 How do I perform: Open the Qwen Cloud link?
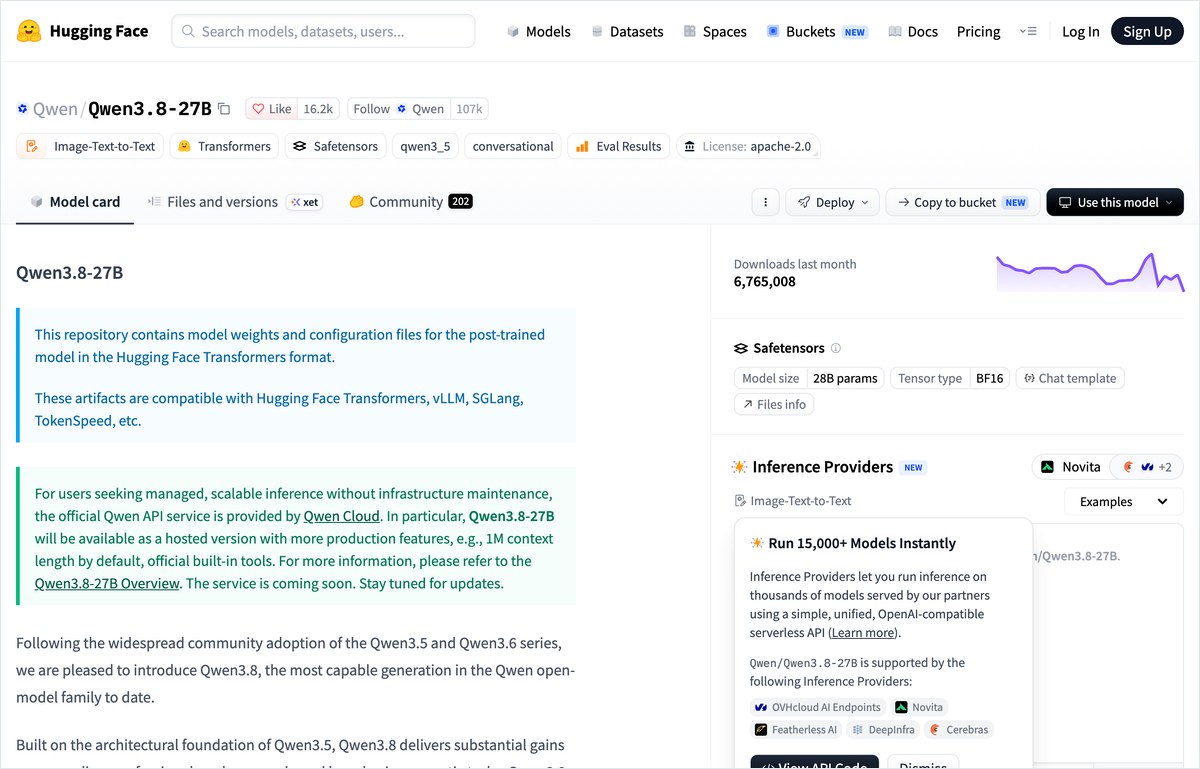(342, 516)
